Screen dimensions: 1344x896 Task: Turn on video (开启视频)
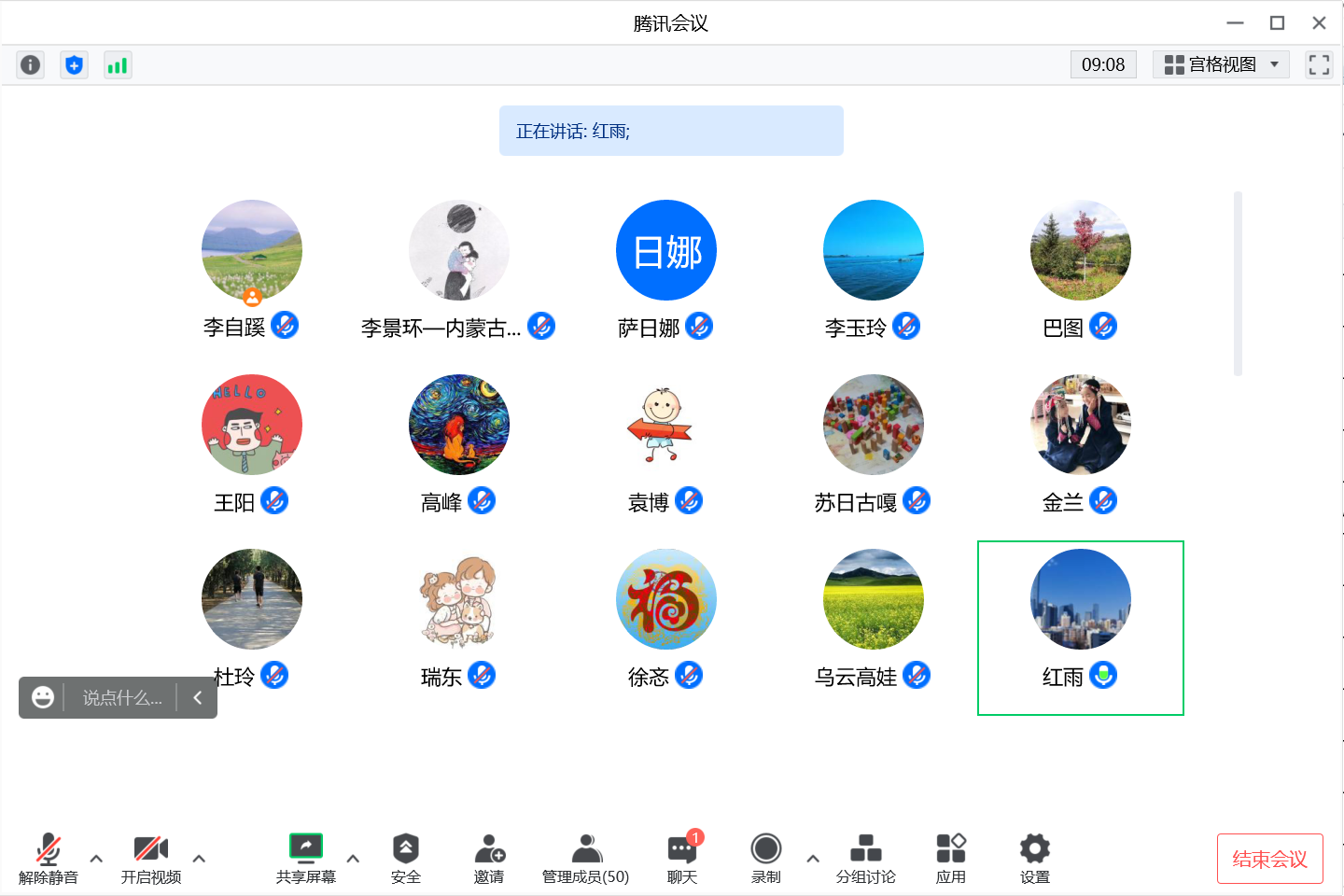150,858
